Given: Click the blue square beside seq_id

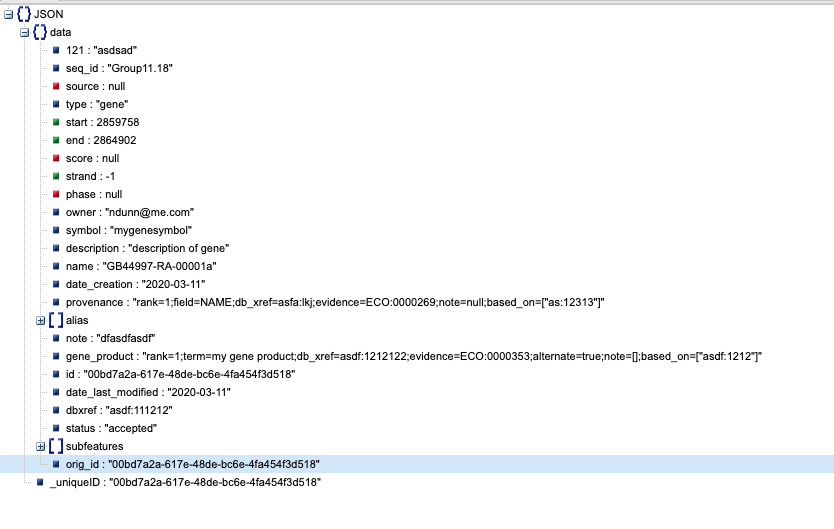Looking at the screenshot, I should click(56, 69).
